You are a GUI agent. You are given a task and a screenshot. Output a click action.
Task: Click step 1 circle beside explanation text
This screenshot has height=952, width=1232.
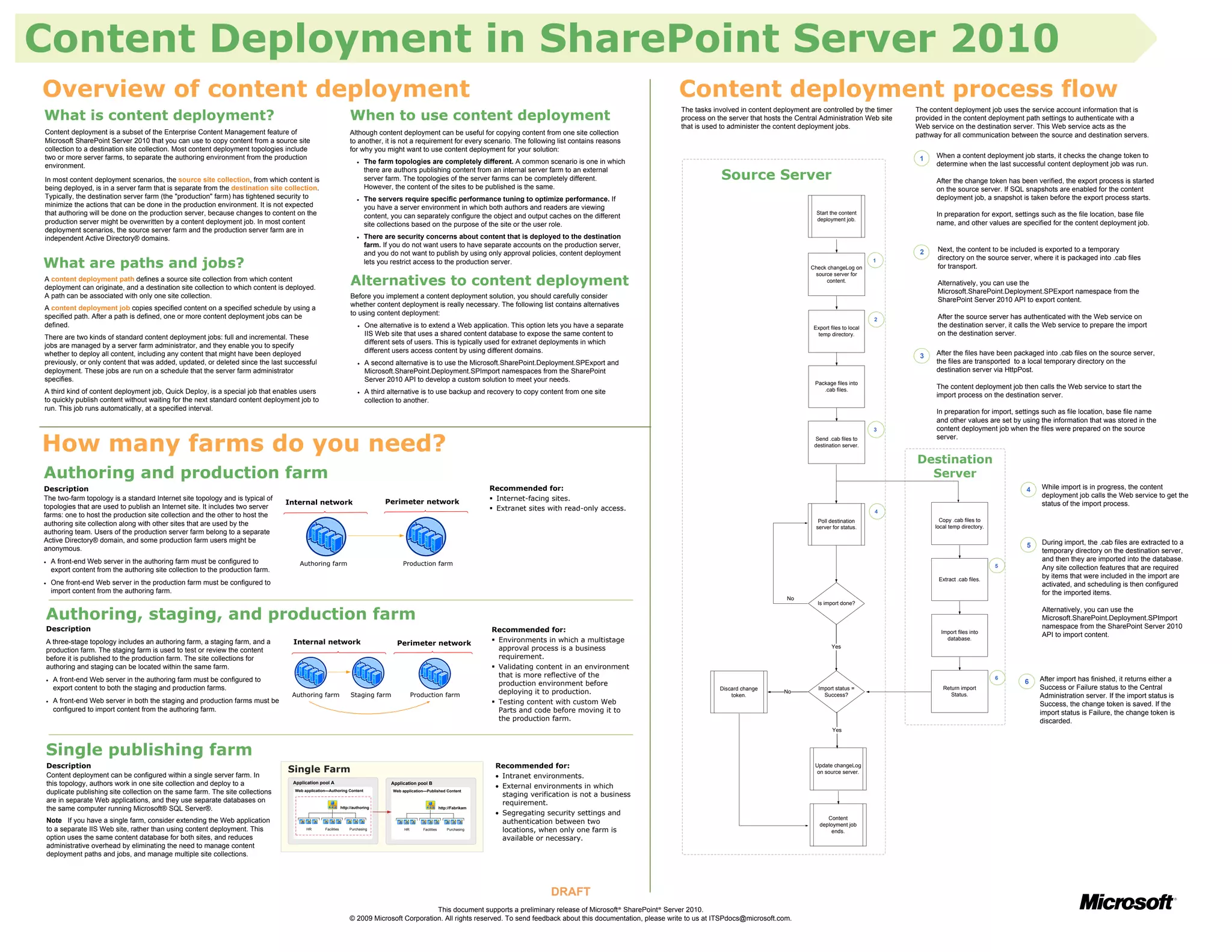tap(922, 159)
